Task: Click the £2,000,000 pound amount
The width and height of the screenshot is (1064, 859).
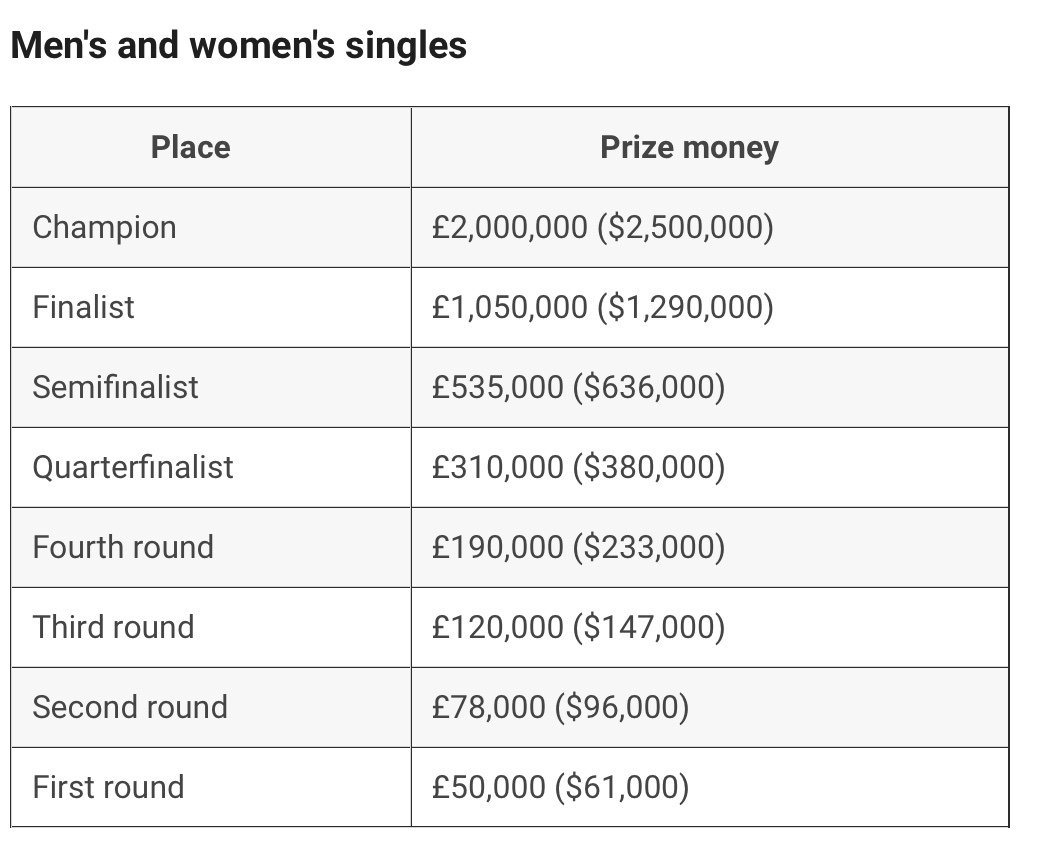Action: tap(510, 228)
